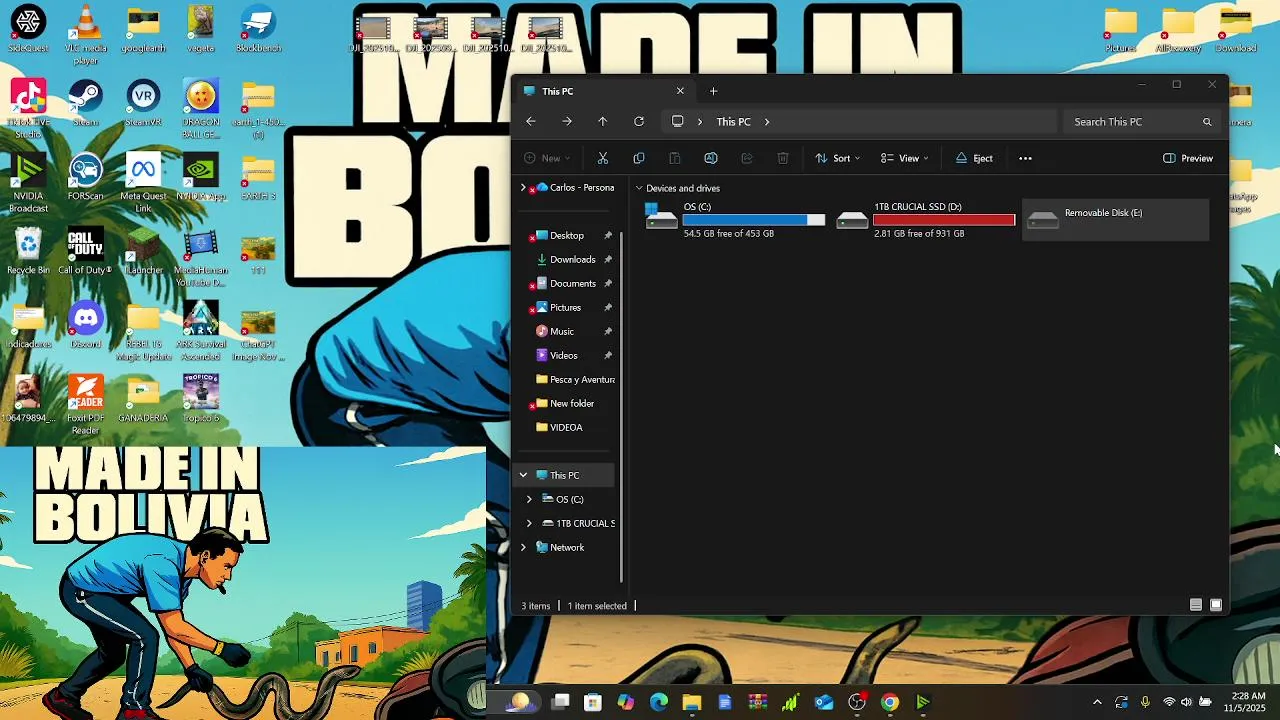Click the New button in Explorer toolbar

pos(547,158)
